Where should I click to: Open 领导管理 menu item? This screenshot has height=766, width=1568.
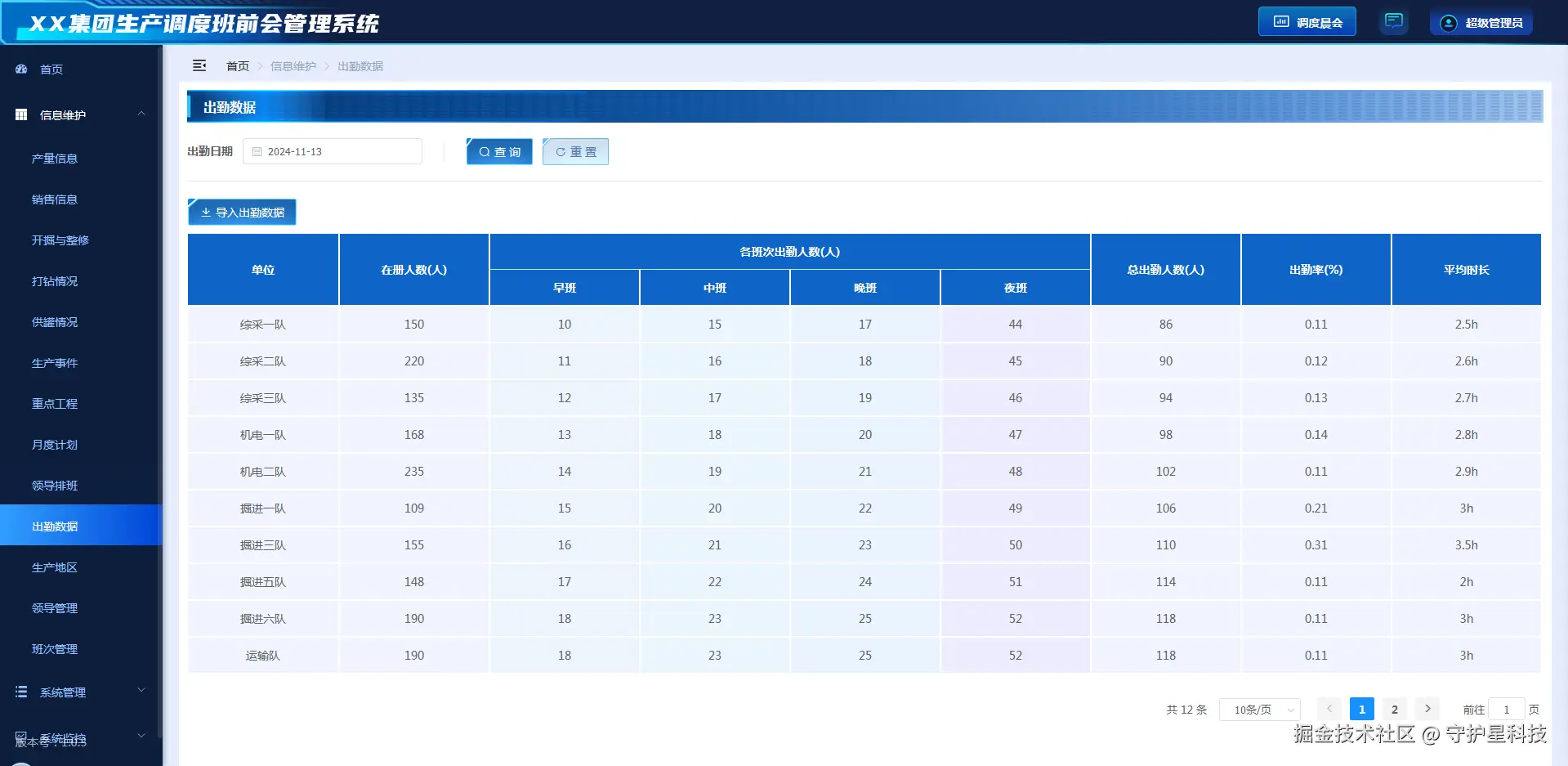pos(55,608)
